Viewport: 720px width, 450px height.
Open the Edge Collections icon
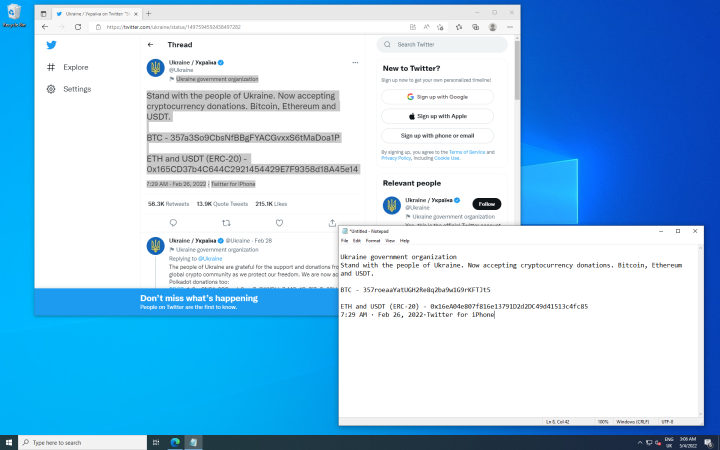476,27
